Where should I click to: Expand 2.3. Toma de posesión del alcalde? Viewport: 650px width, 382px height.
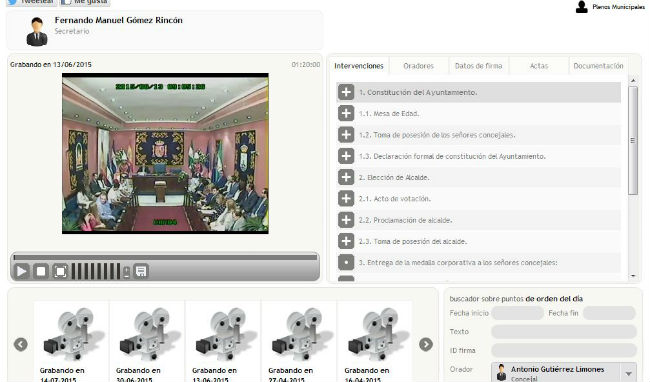click(x=346, y=241)
